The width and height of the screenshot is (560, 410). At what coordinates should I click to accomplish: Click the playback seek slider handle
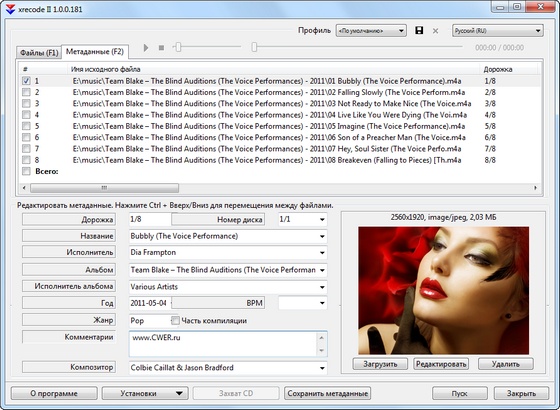[x=254, y=47]
